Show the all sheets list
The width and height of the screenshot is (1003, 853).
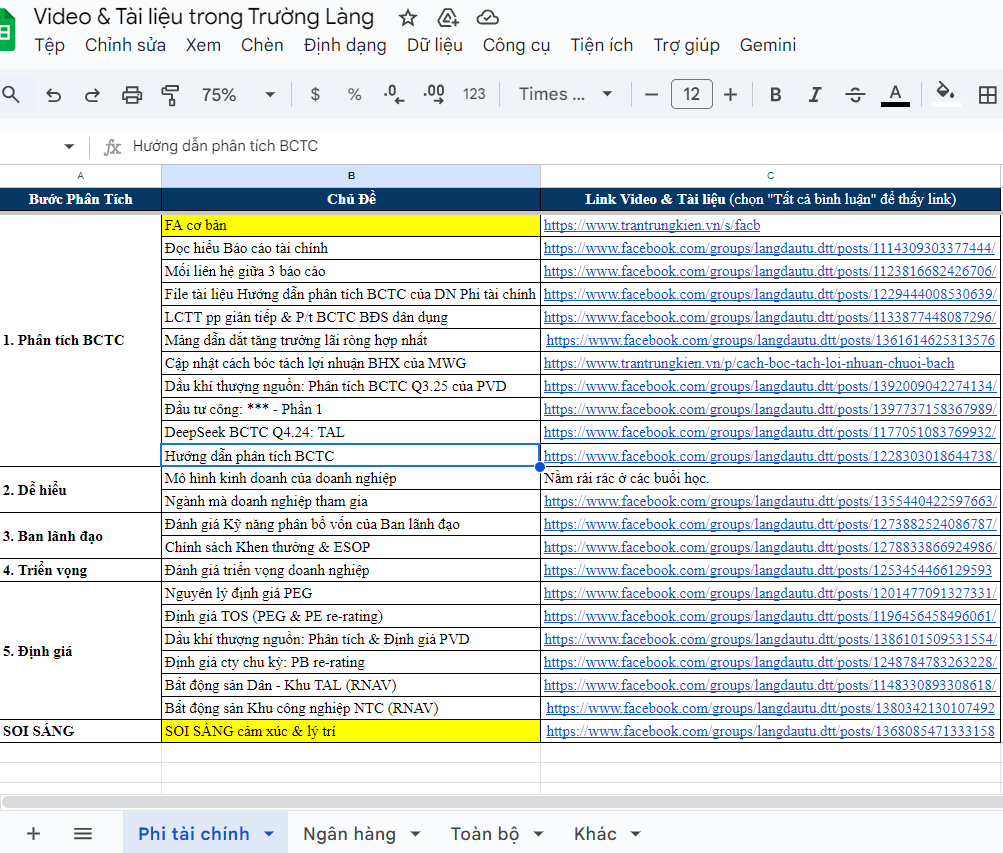[x=83, y=833]
